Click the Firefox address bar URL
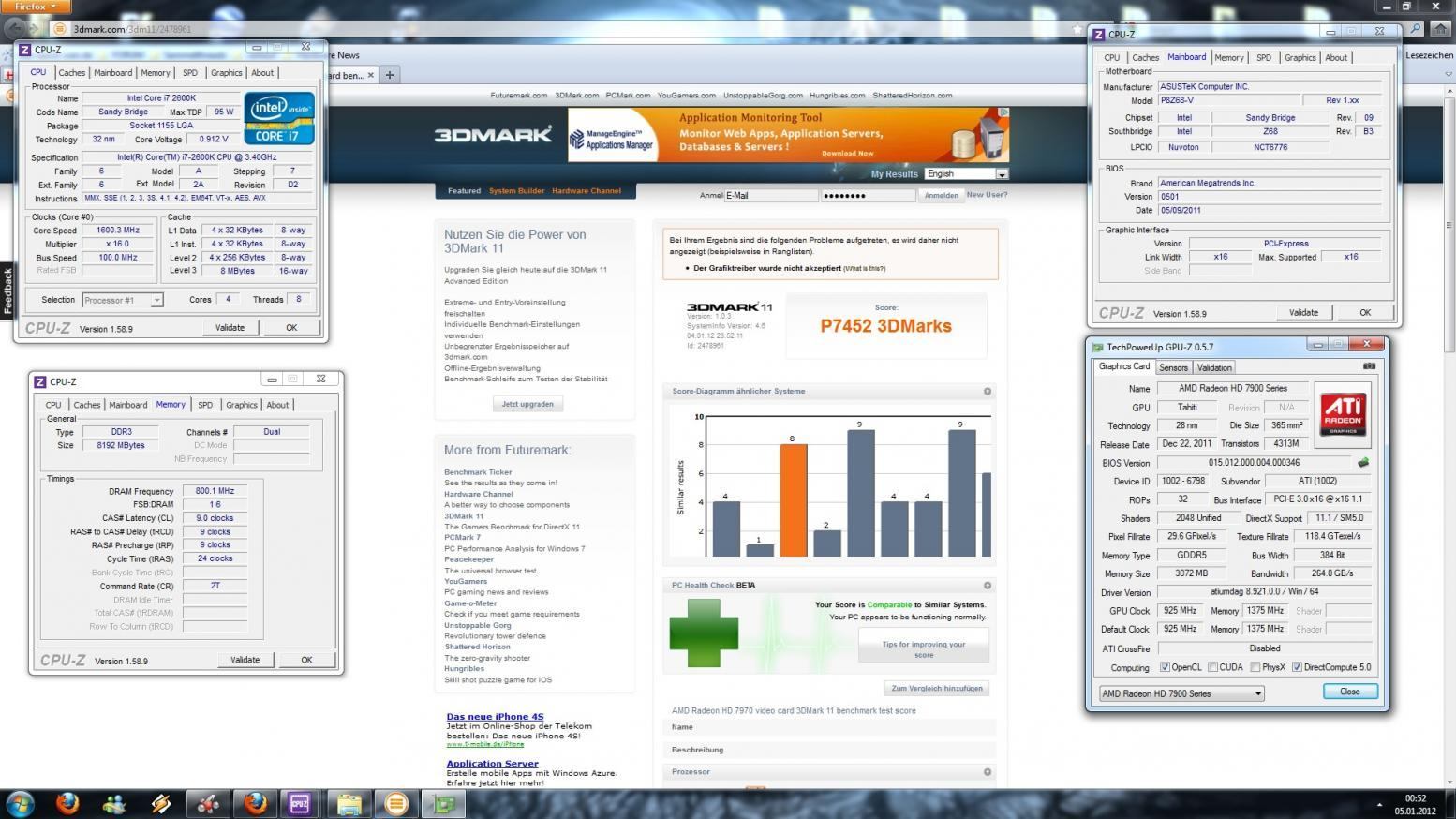Screen dimensions: 1456x819 [x=131, y=29]
